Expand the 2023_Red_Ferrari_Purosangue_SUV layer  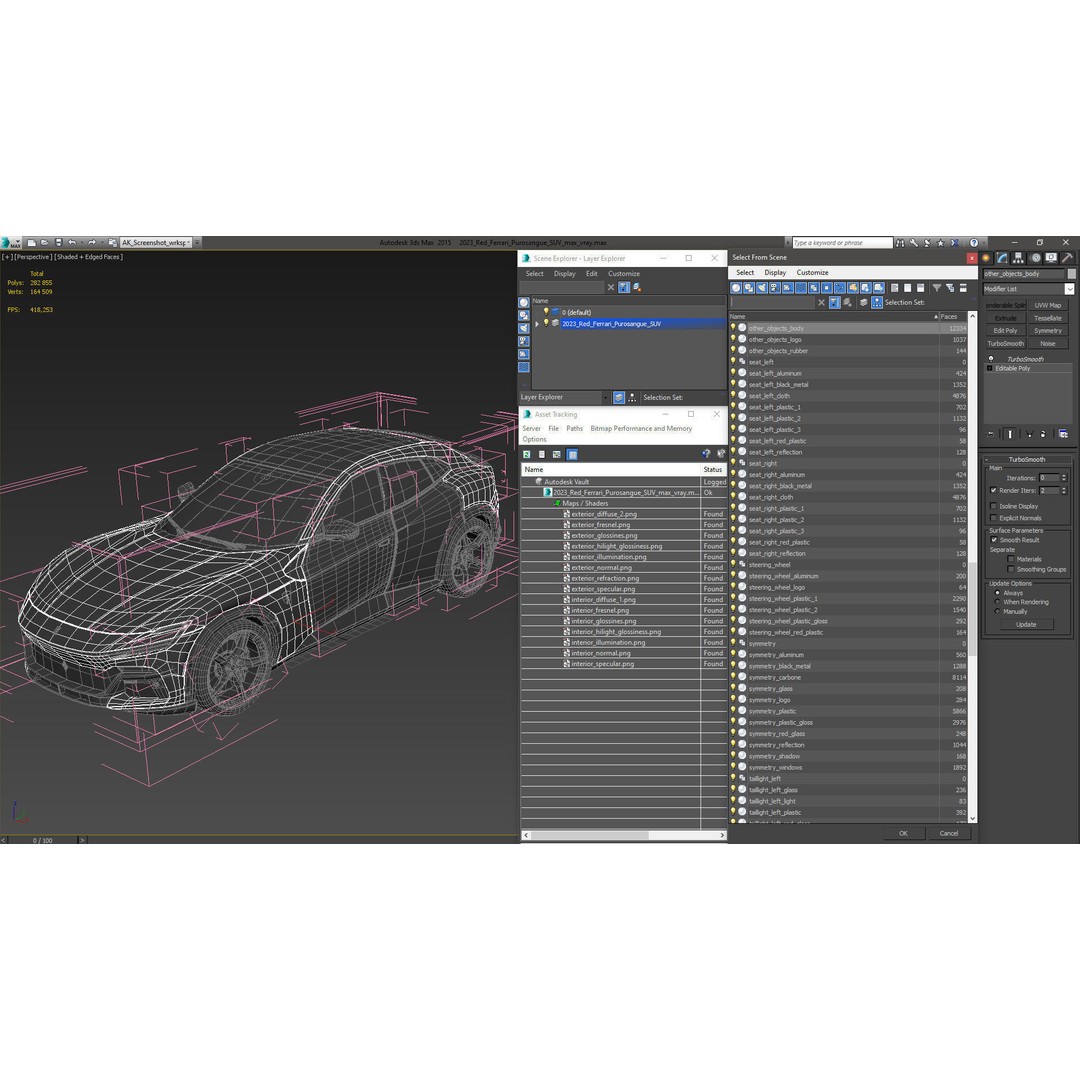tap(537, 324)
